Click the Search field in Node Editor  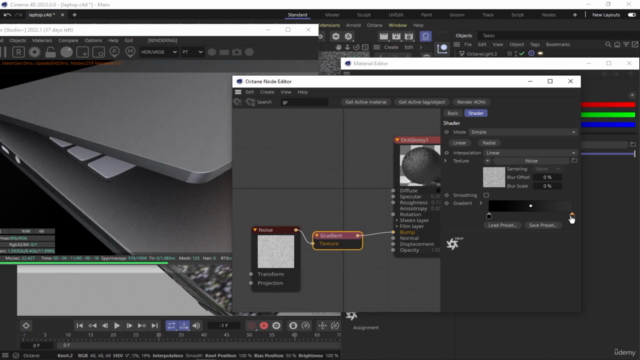(x=304, y=102)
